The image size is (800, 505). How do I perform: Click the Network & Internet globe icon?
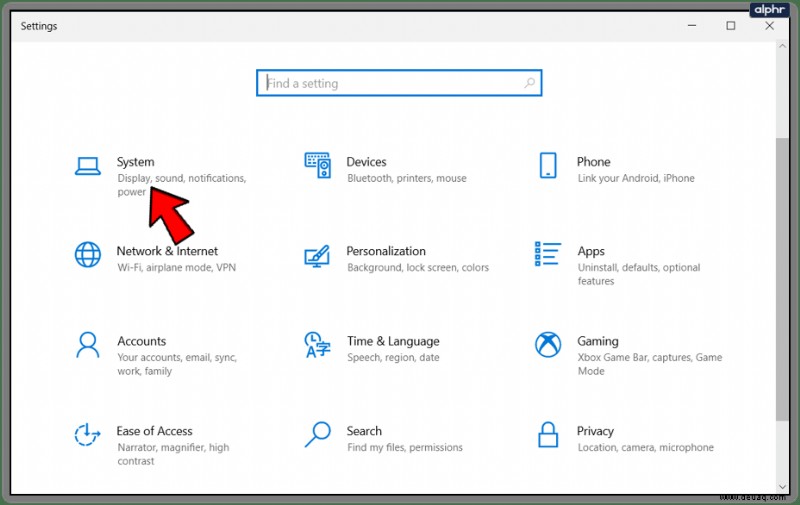88,255
